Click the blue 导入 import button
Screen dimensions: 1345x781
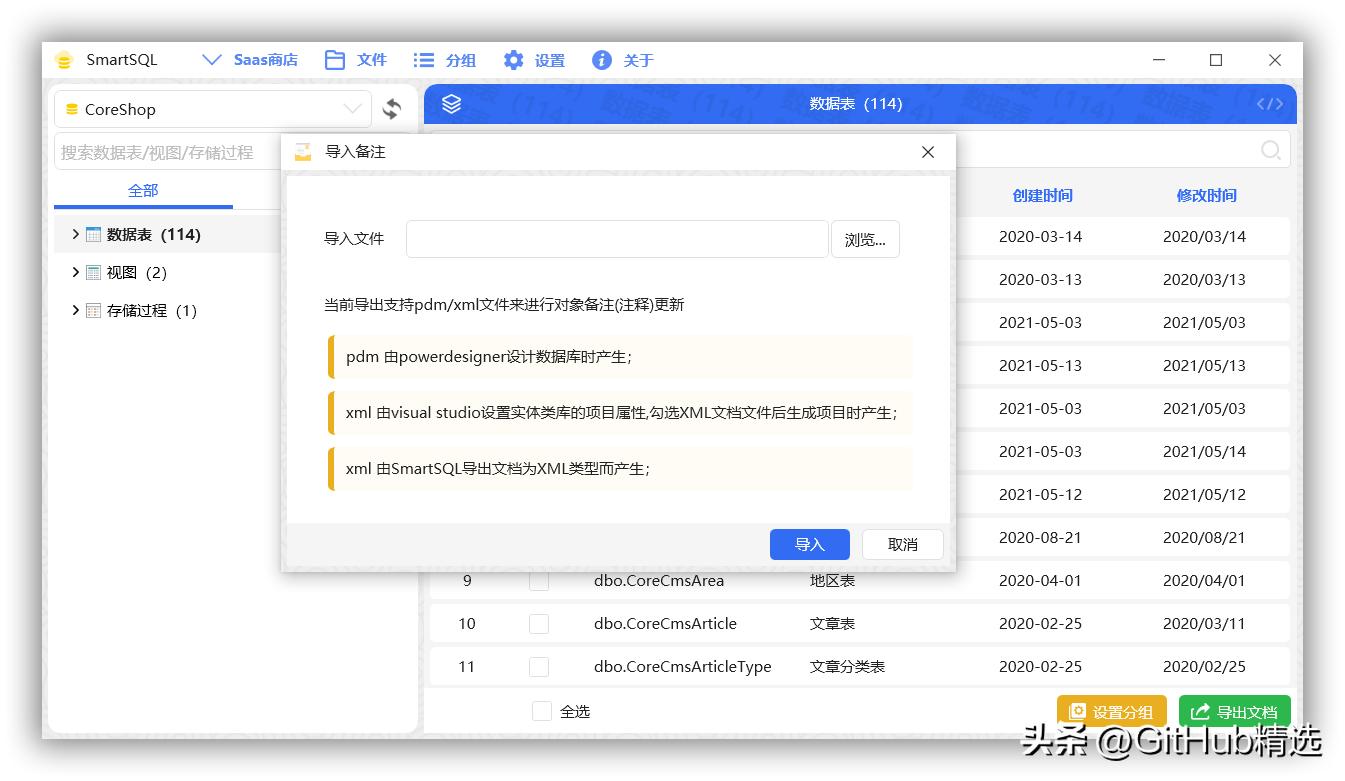pyautogui.click(x=810, y=544)
